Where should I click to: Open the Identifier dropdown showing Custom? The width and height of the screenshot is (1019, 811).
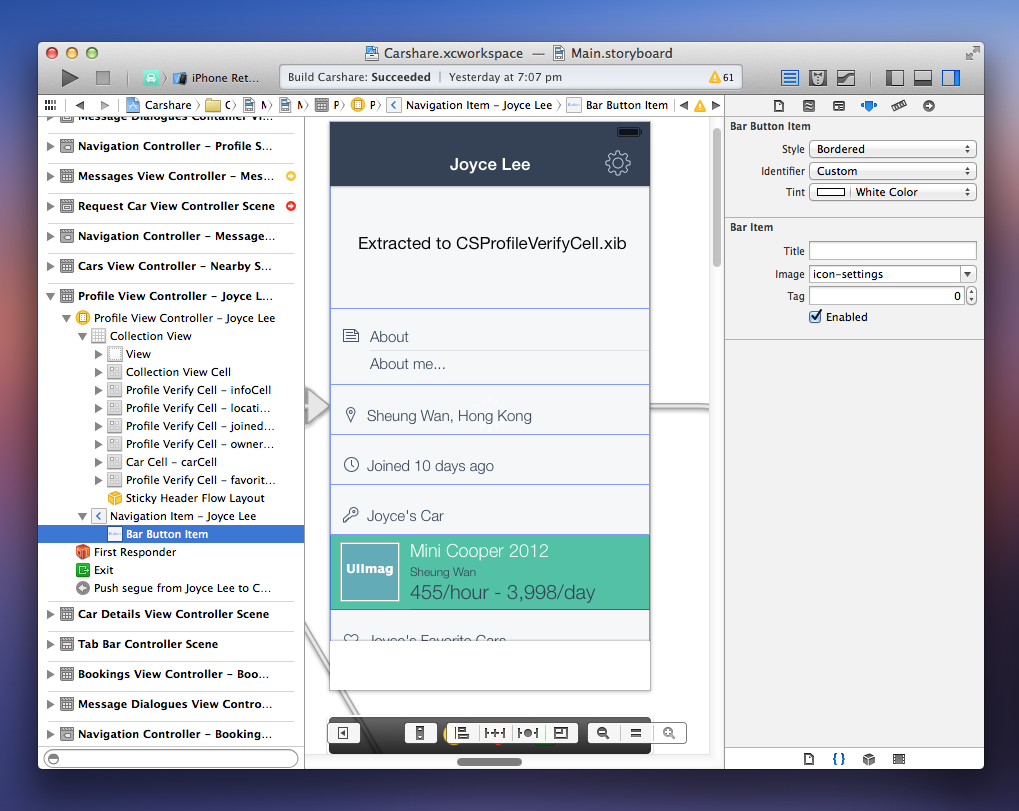click(x=892, y=171)
